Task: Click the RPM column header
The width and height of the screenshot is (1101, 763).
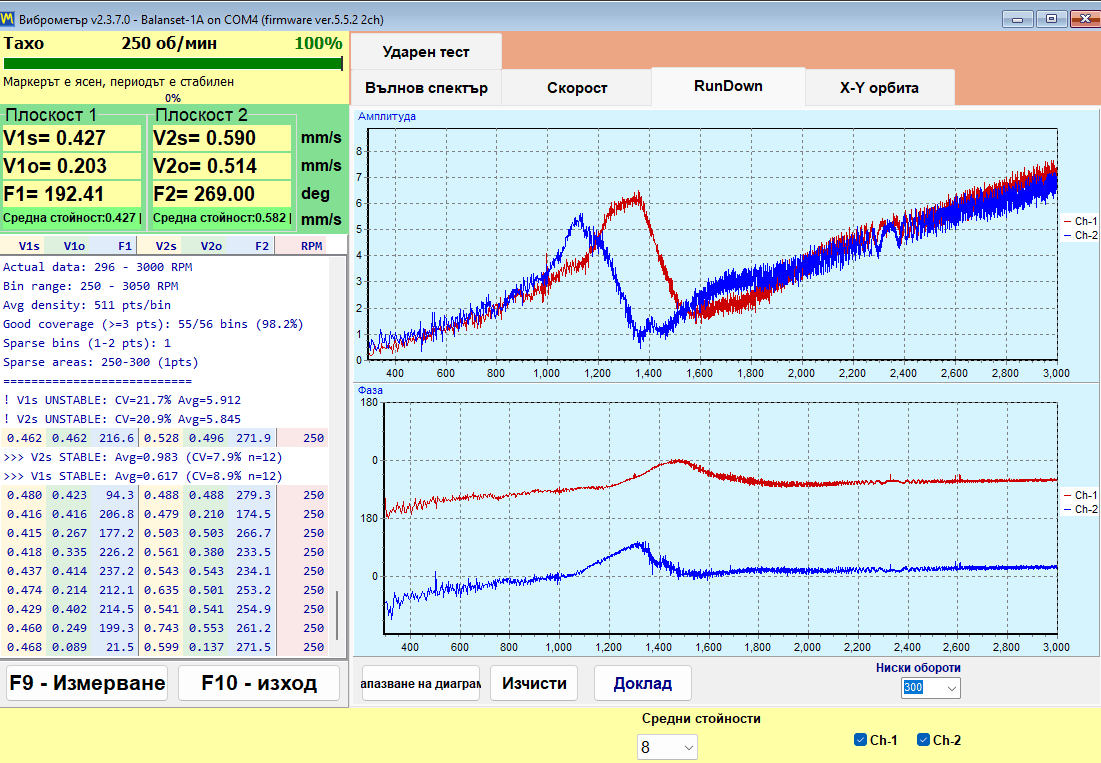Action: pyautogui.click(x=311, y=246)
